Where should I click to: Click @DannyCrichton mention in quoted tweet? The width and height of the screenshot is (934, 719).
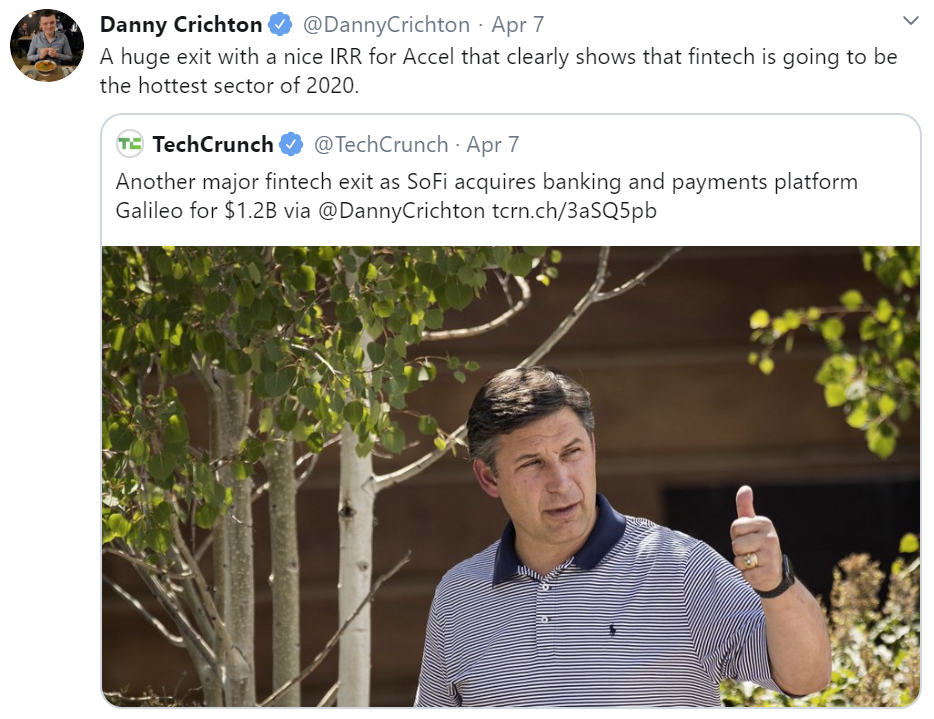click(401, 211)
